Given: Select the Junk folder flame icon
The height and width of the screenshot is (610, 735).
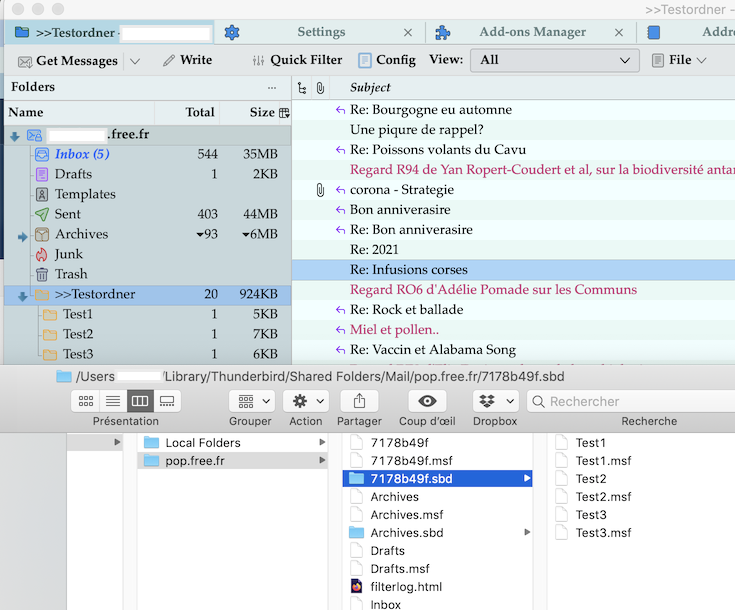Looking at the screenshot, I should click(x=42, y=254).
